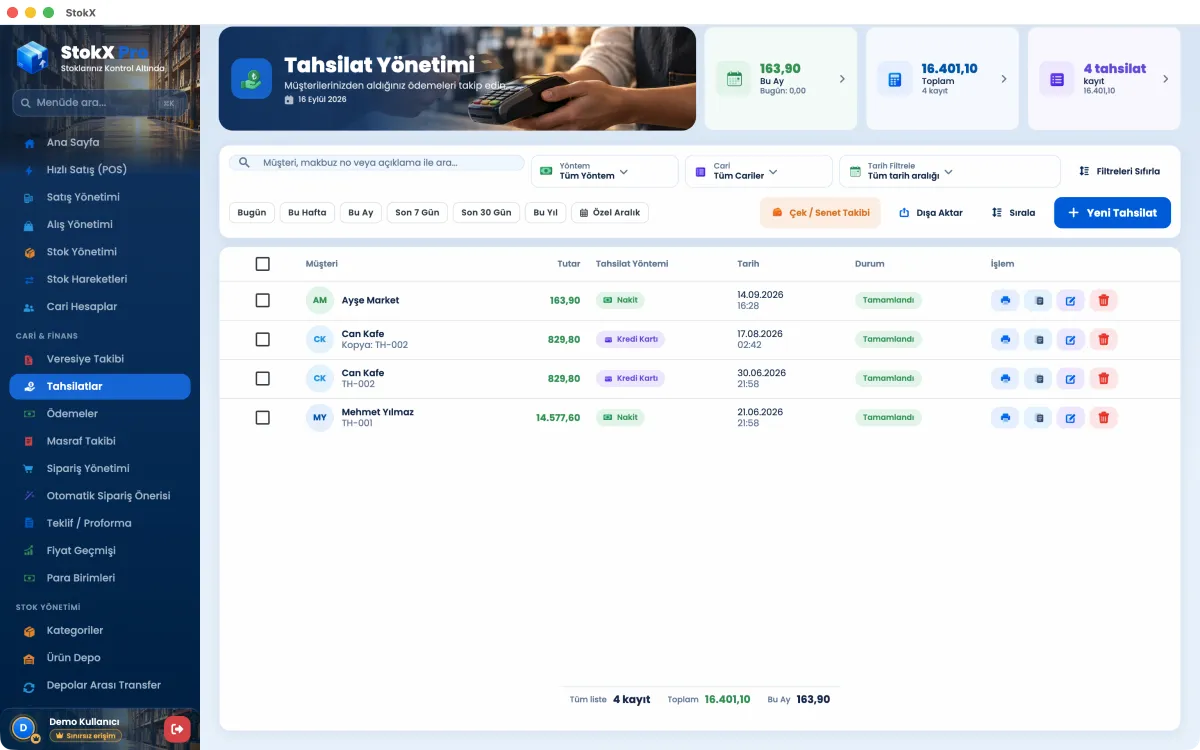Click the Tutar column header
Viewport: 1200px width, 750px height.
pos(568,264)
